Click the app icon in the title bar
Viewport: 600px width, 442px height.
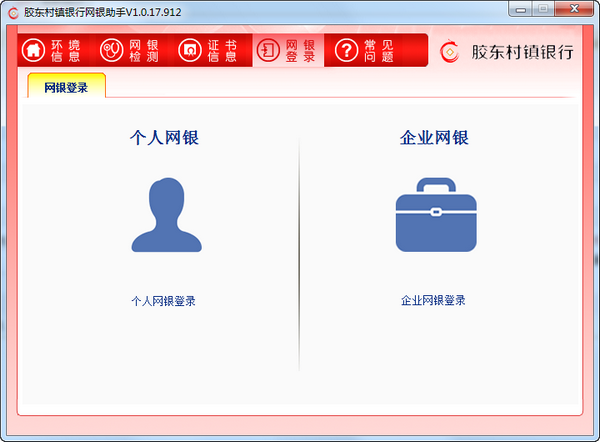[x=12, y=11]
